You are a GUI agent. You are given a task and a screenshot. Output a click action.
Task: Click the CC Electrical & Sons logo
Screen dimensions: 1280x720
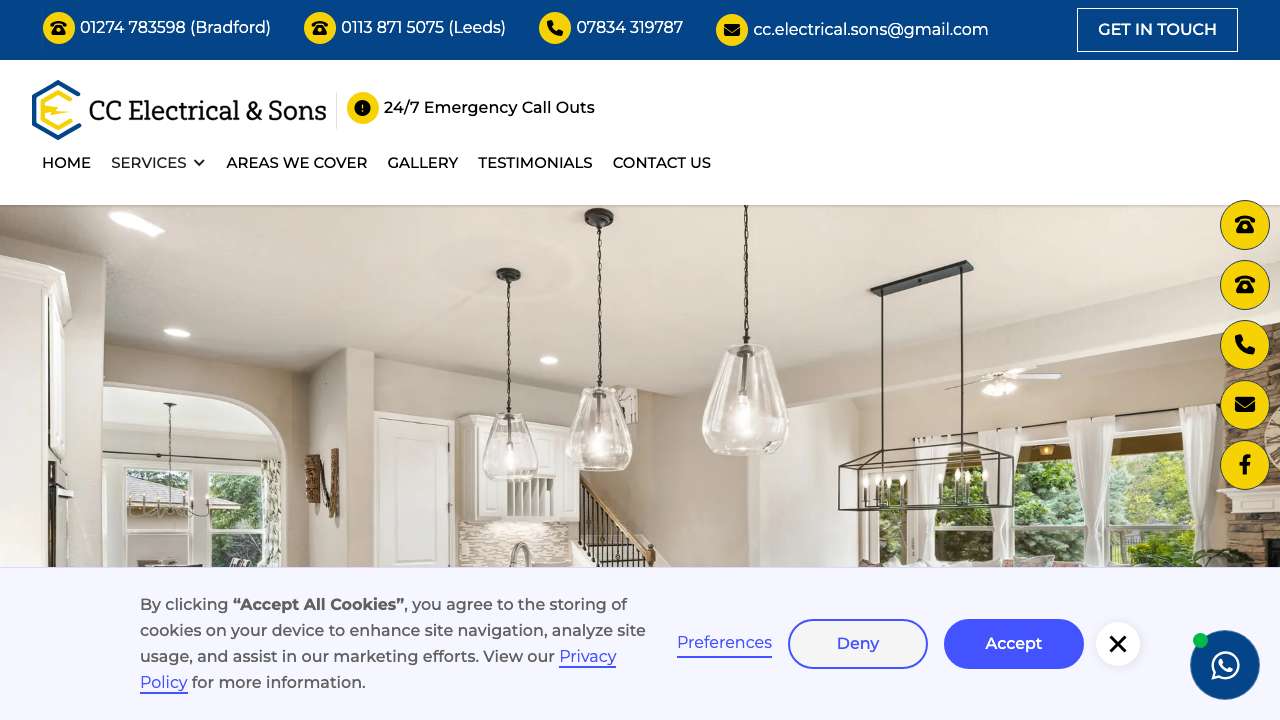[179, 110]
